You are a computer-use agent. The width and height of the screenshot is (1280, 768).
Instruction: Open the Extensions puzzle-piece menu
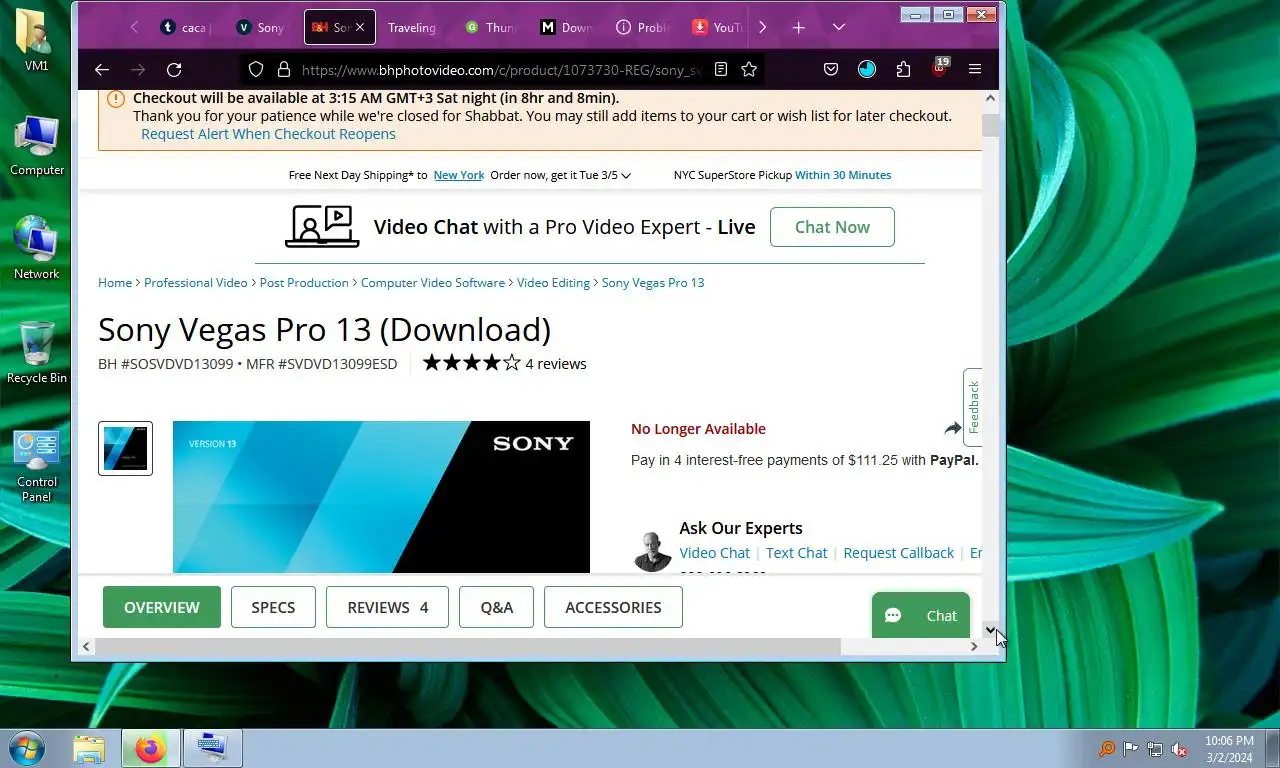coord(903,69)
